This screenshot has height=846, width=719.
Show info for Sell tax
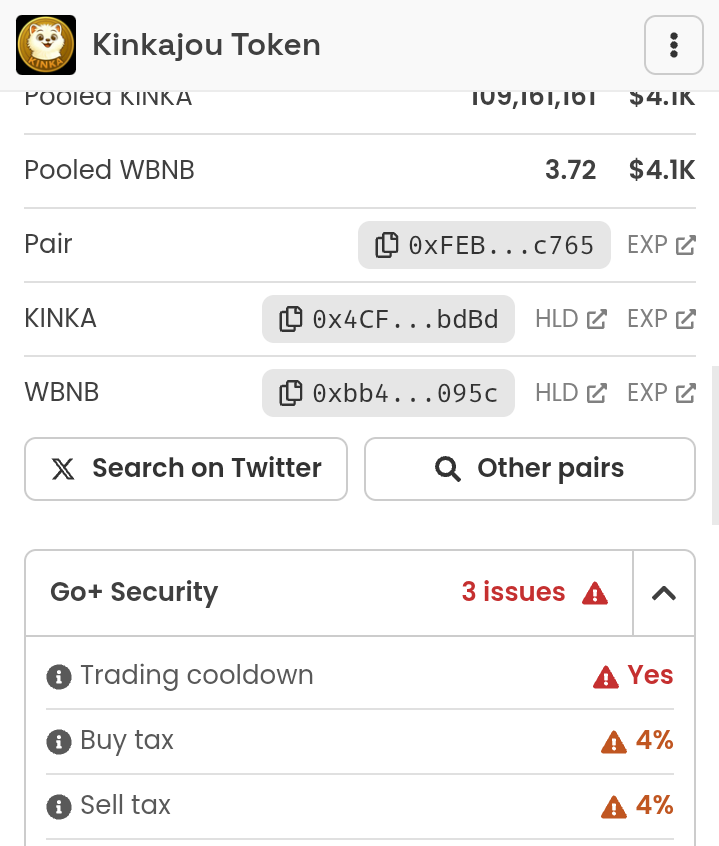tap(59, 807)
